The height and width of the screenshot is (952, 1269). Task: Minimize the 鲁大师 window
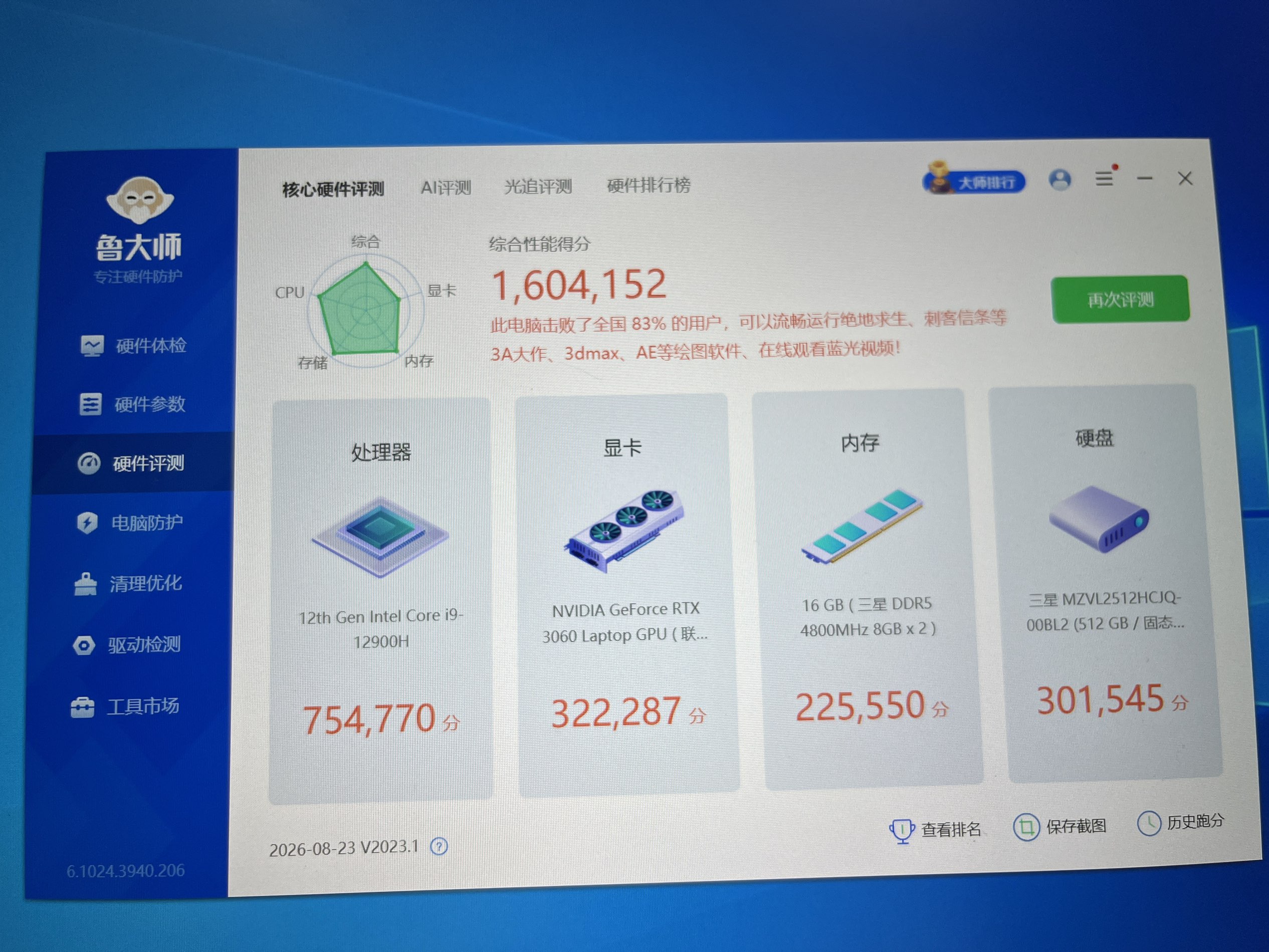(1145, 178)
